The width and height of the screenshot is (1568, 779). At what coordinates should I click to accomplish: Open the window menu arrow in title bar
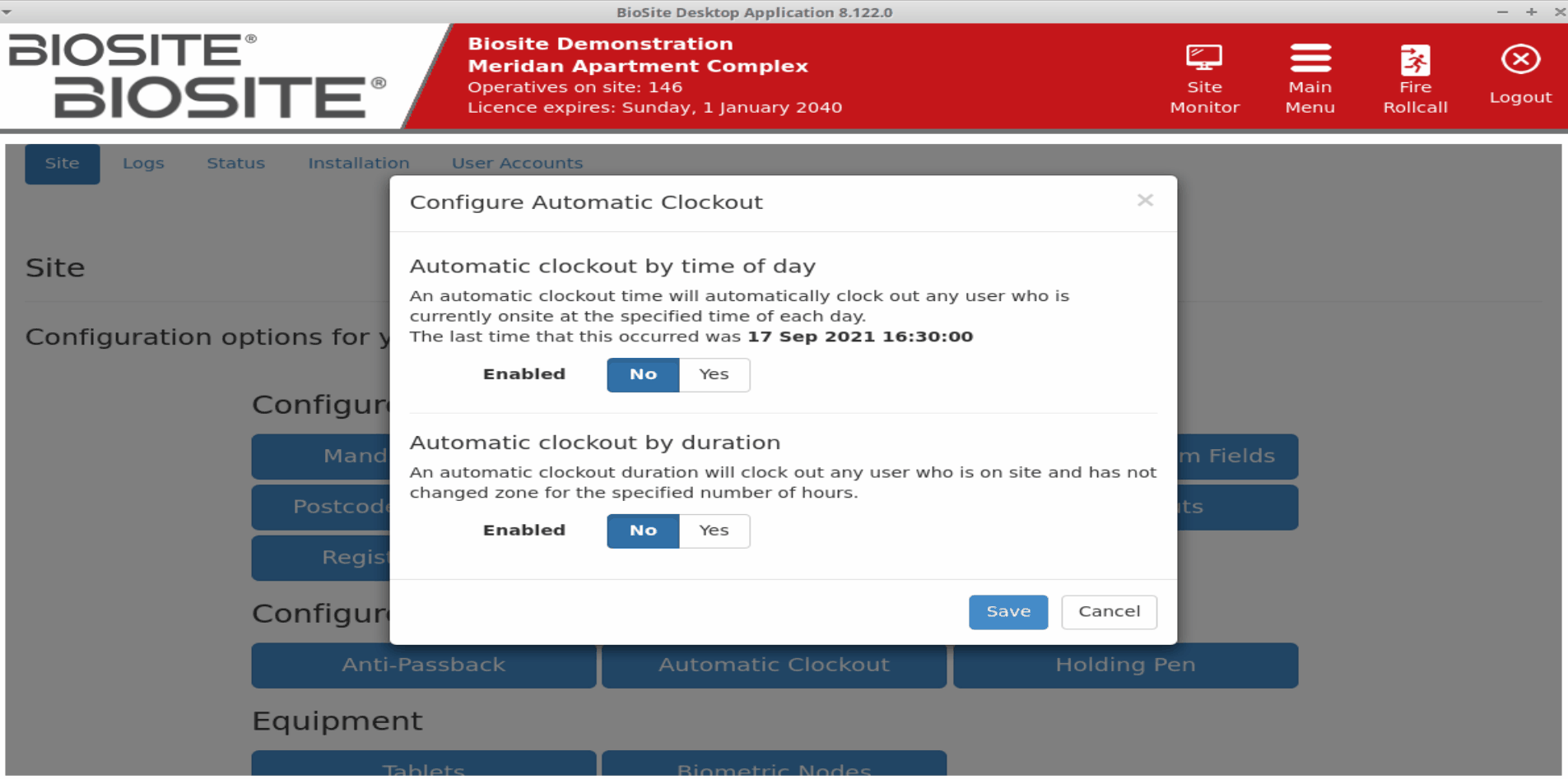tap(7, 12)
